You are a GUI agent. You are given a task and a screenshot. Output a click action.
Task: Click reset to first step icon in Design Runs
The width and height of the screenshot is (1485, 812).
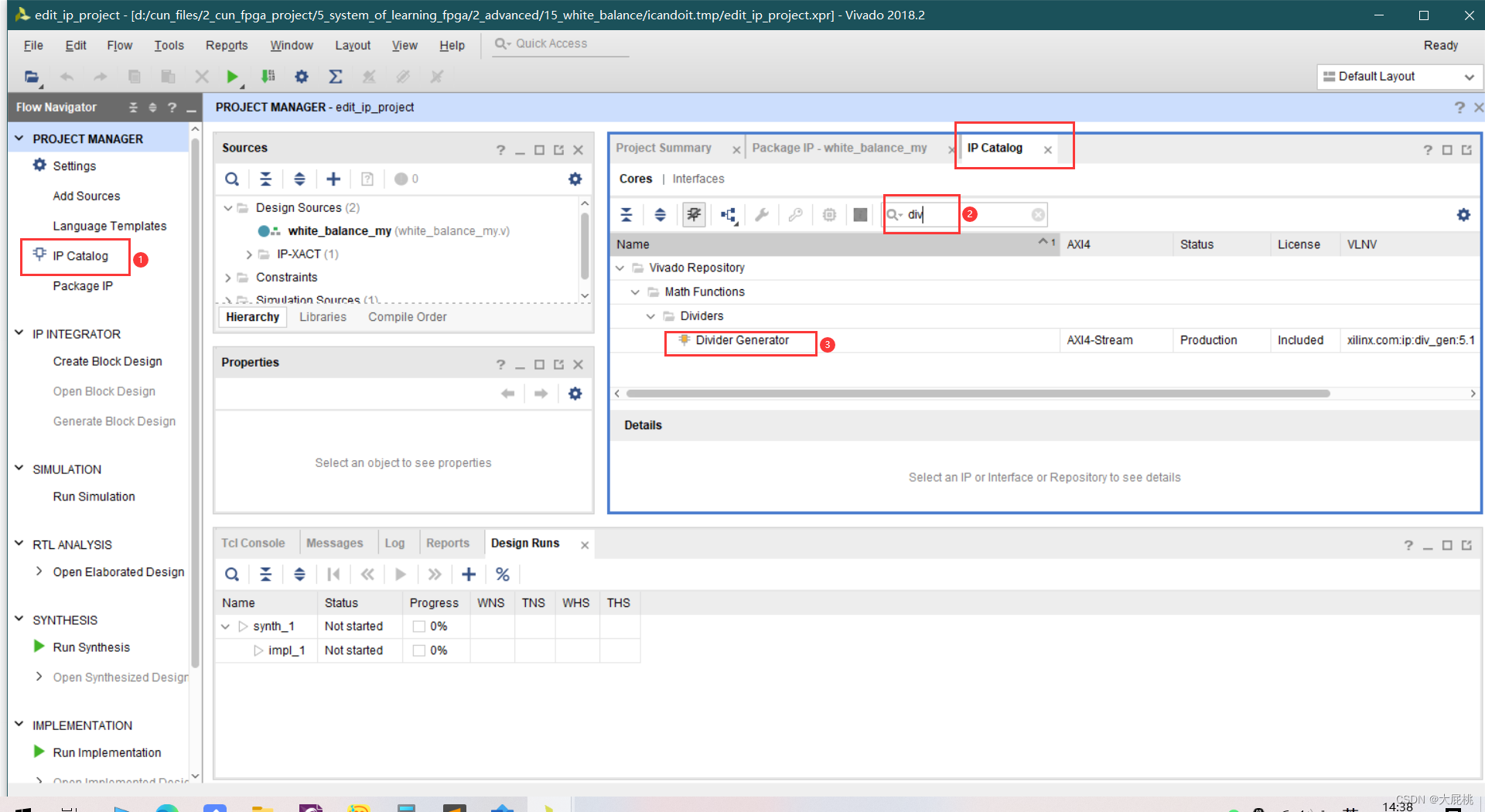pyautogui.click(x=333, y=575)
